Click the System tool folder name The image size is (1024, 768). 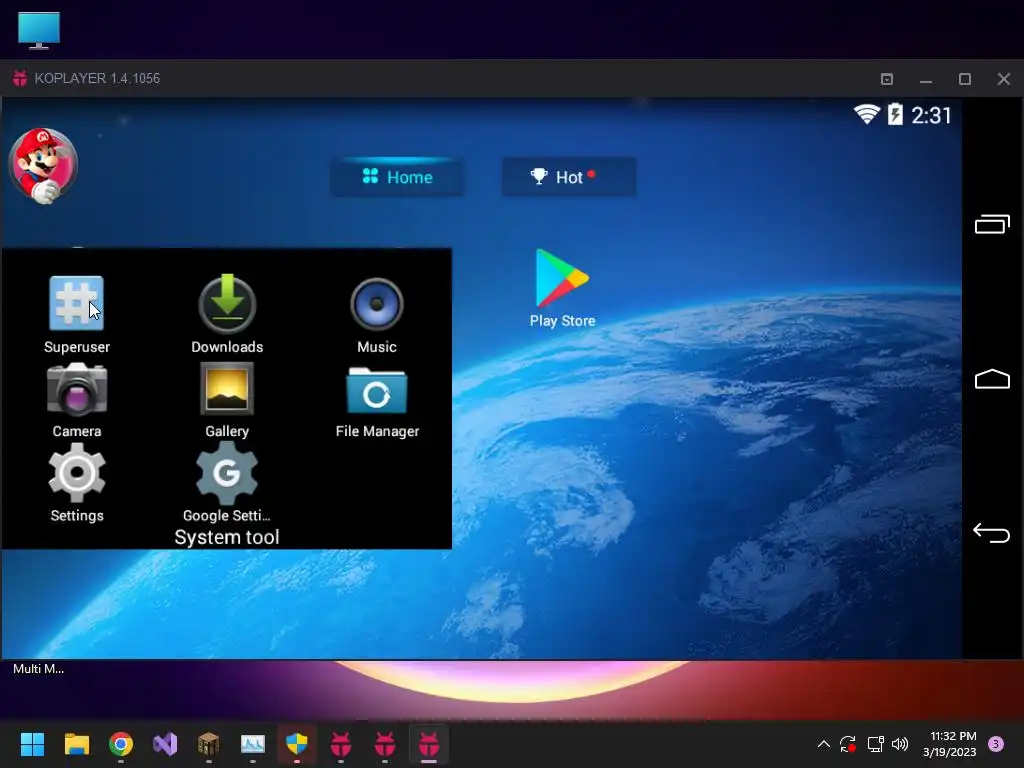pyautogui.click(x=227, y=537)
